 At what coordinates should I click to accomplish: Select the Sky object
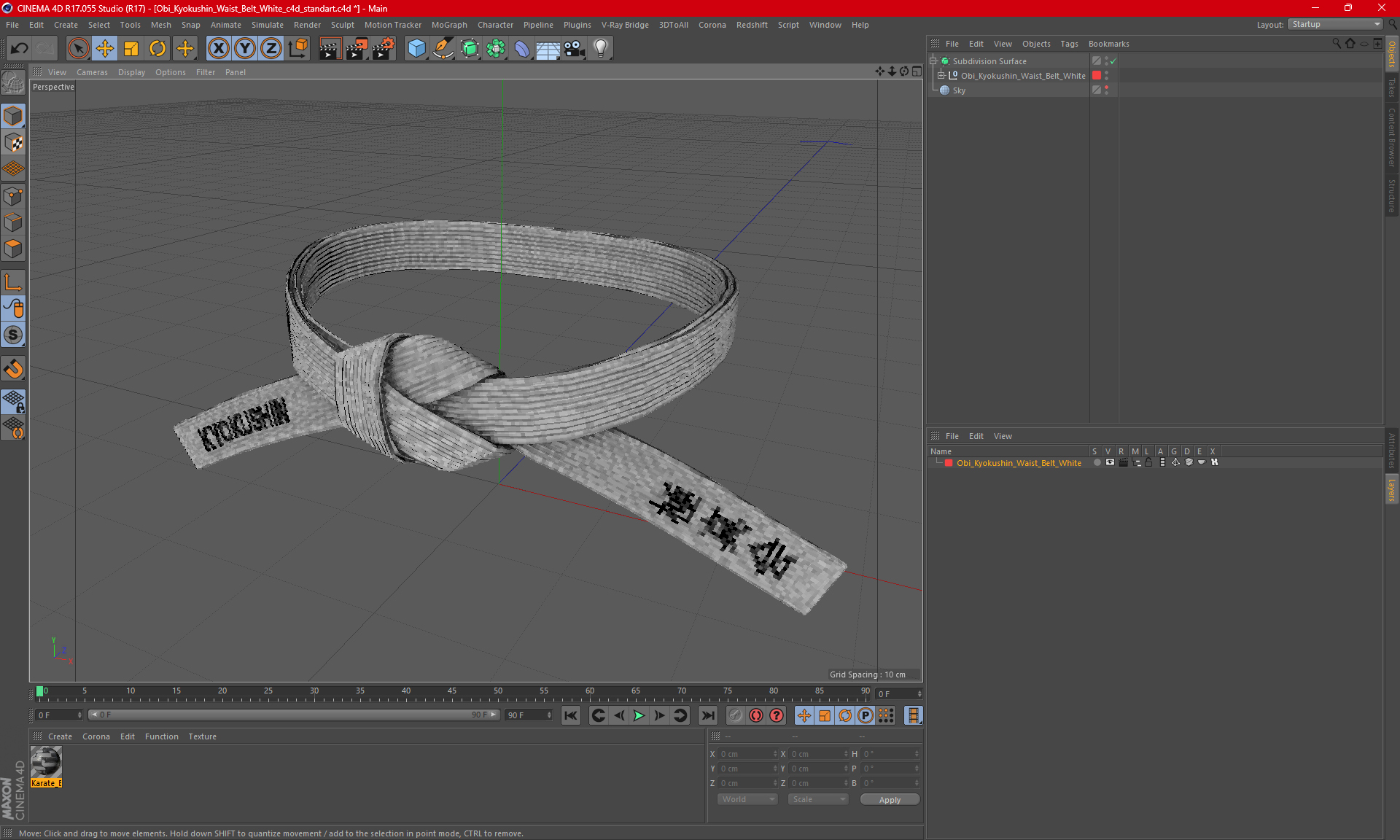(x=959, y=90)
